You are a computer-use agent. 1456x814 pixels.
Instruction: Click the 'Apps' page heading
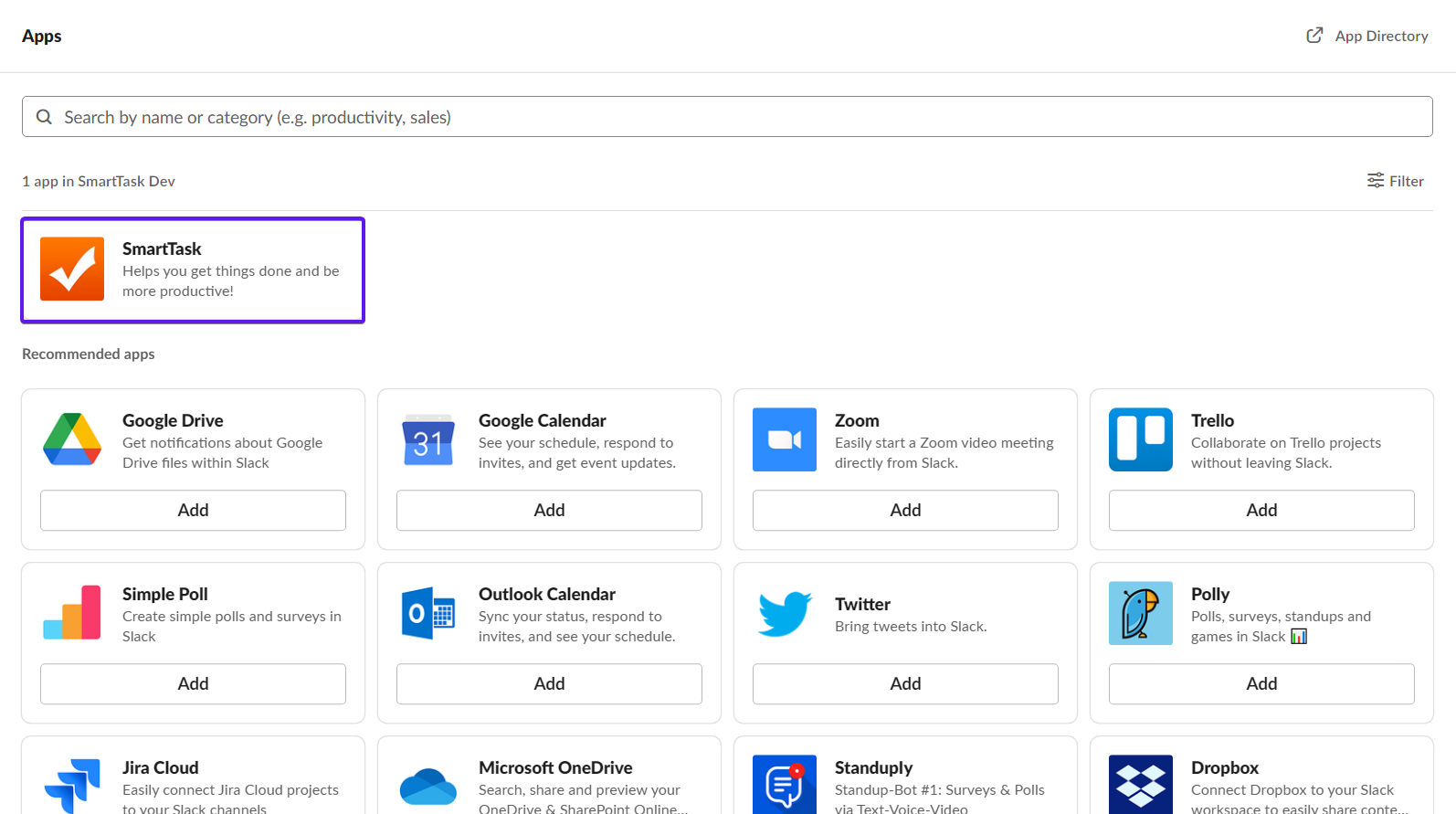[x=42, y=36]
